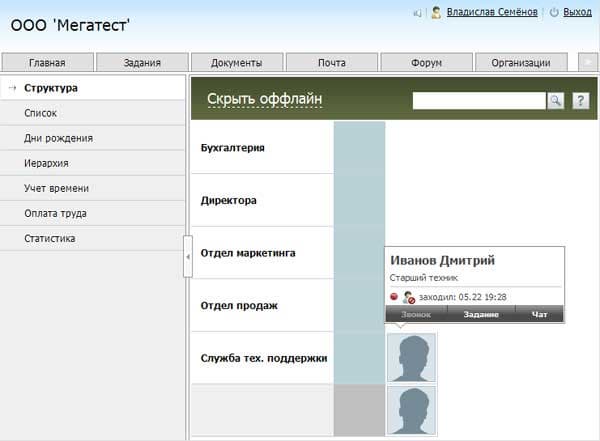
Task: Focus the employee search input field
Action: 479,101
